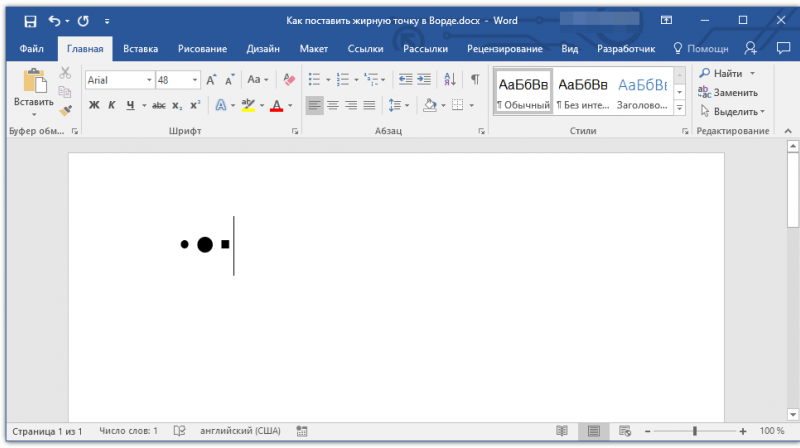Toggle strikethrough abc formatting
This screenshot has width=800, height=448.
click(x=159, y=105)
